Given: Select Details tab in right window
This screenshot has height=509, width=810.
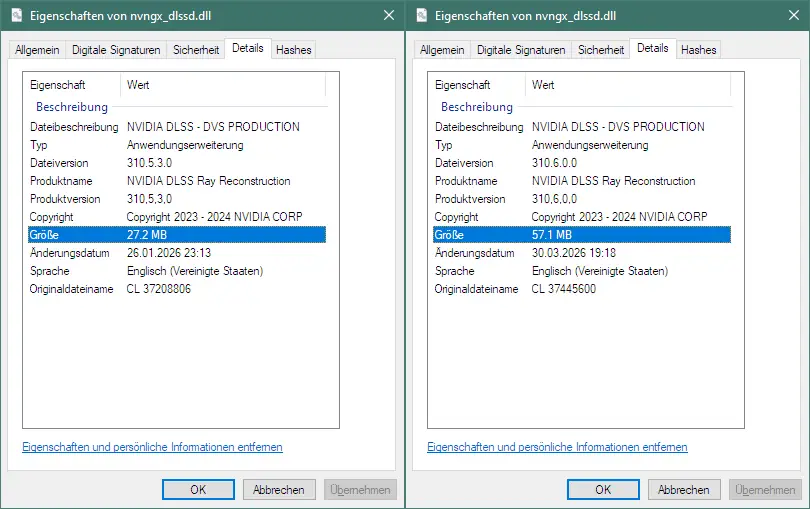Looking at the screenshot, I should pyautogui.click(x=653, y=48).
